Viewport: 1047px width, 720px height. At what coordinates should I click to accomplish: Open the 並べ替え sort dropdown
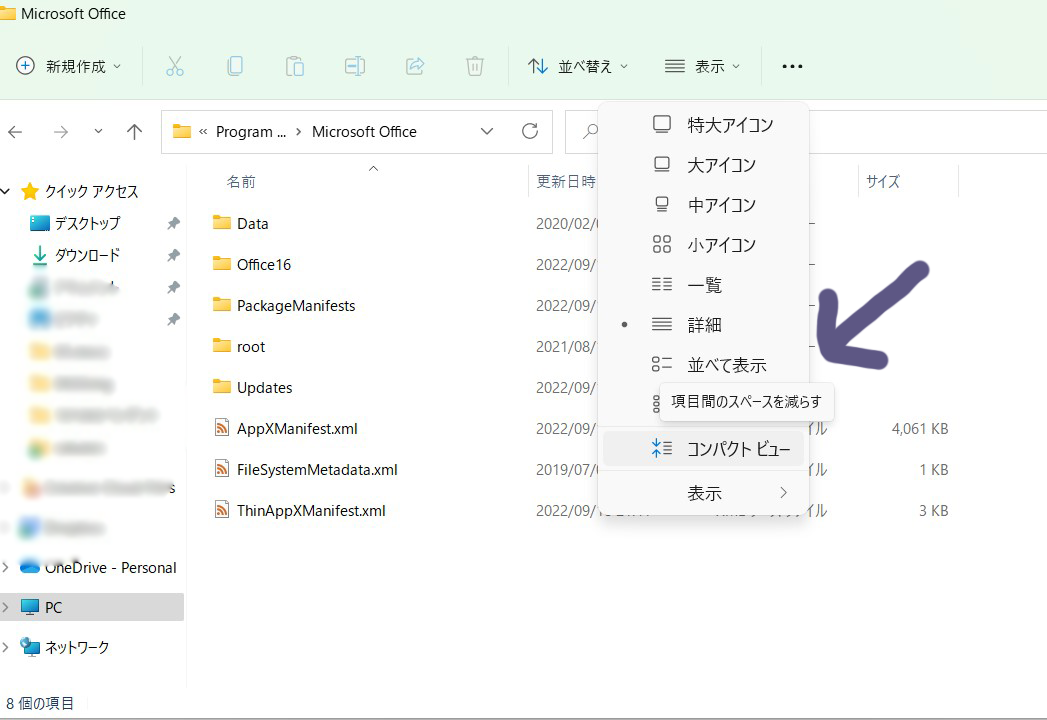tap(578, 66)
